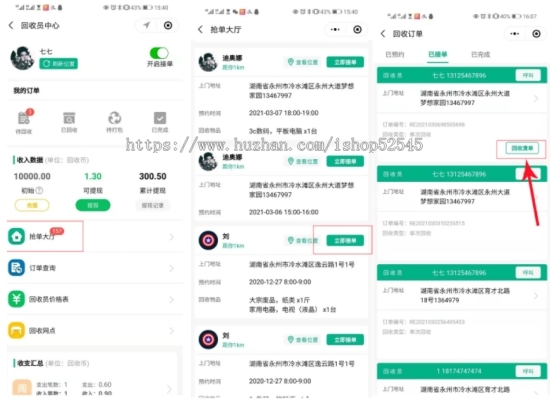Click the orange 周 icon in 收支汇总
Image resolution: width=550 pixels, height=402 pixels.
click(22, 388)
